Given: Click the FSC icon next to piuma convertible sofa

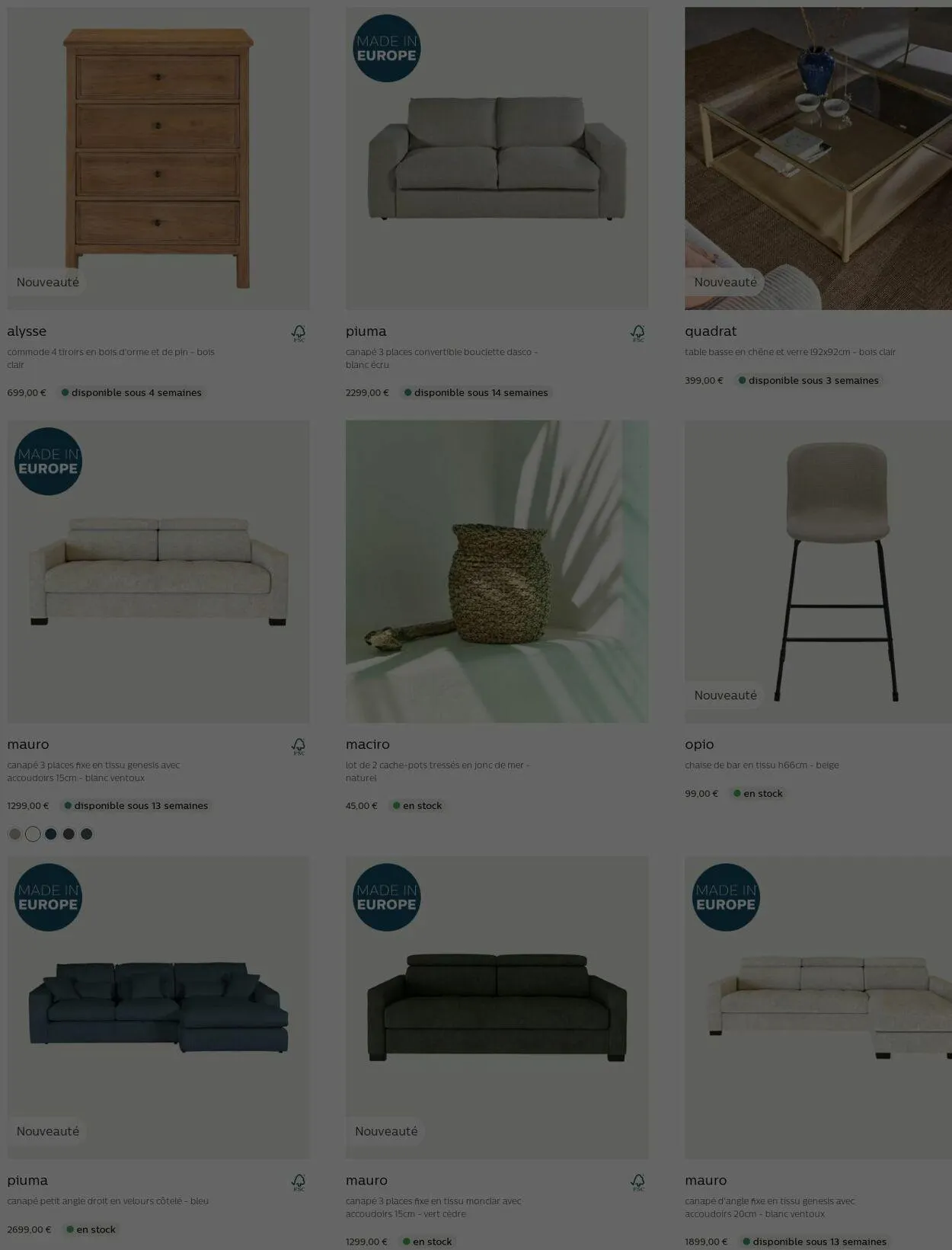Looking at the screenshot, I should 637,333.
